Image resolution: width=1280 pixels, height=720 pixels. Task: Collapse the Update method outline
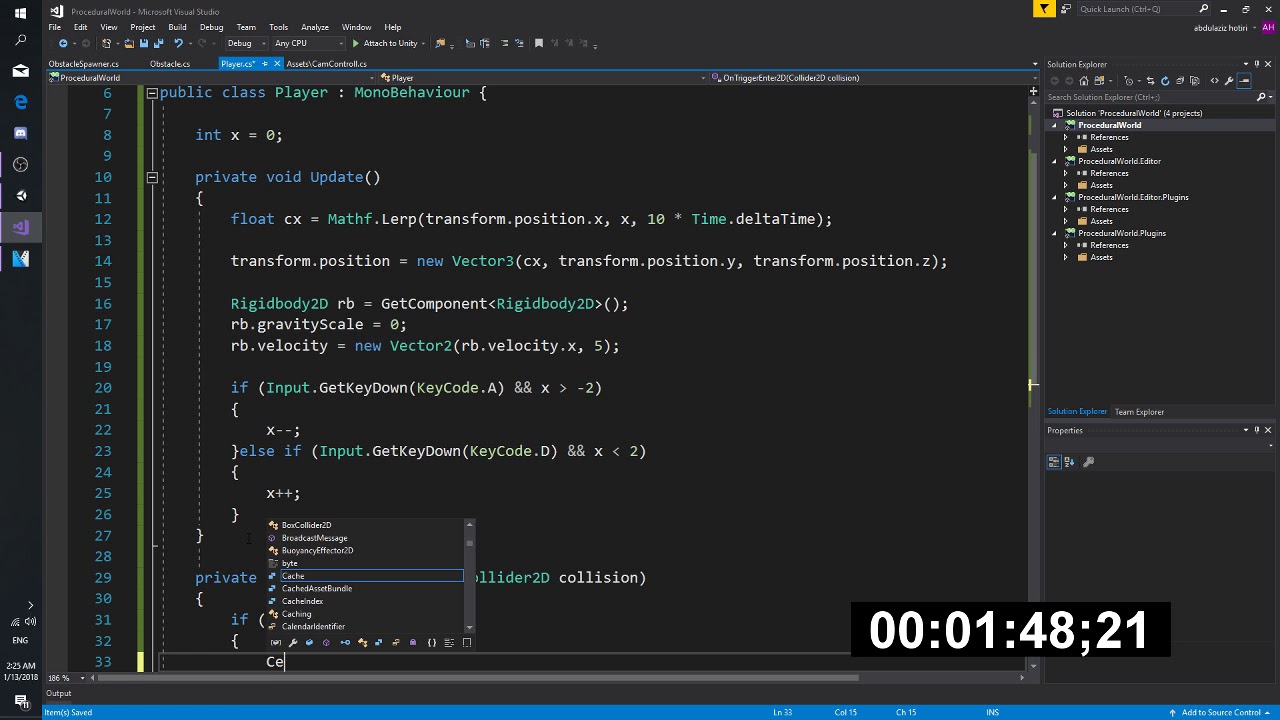(152, 177)
